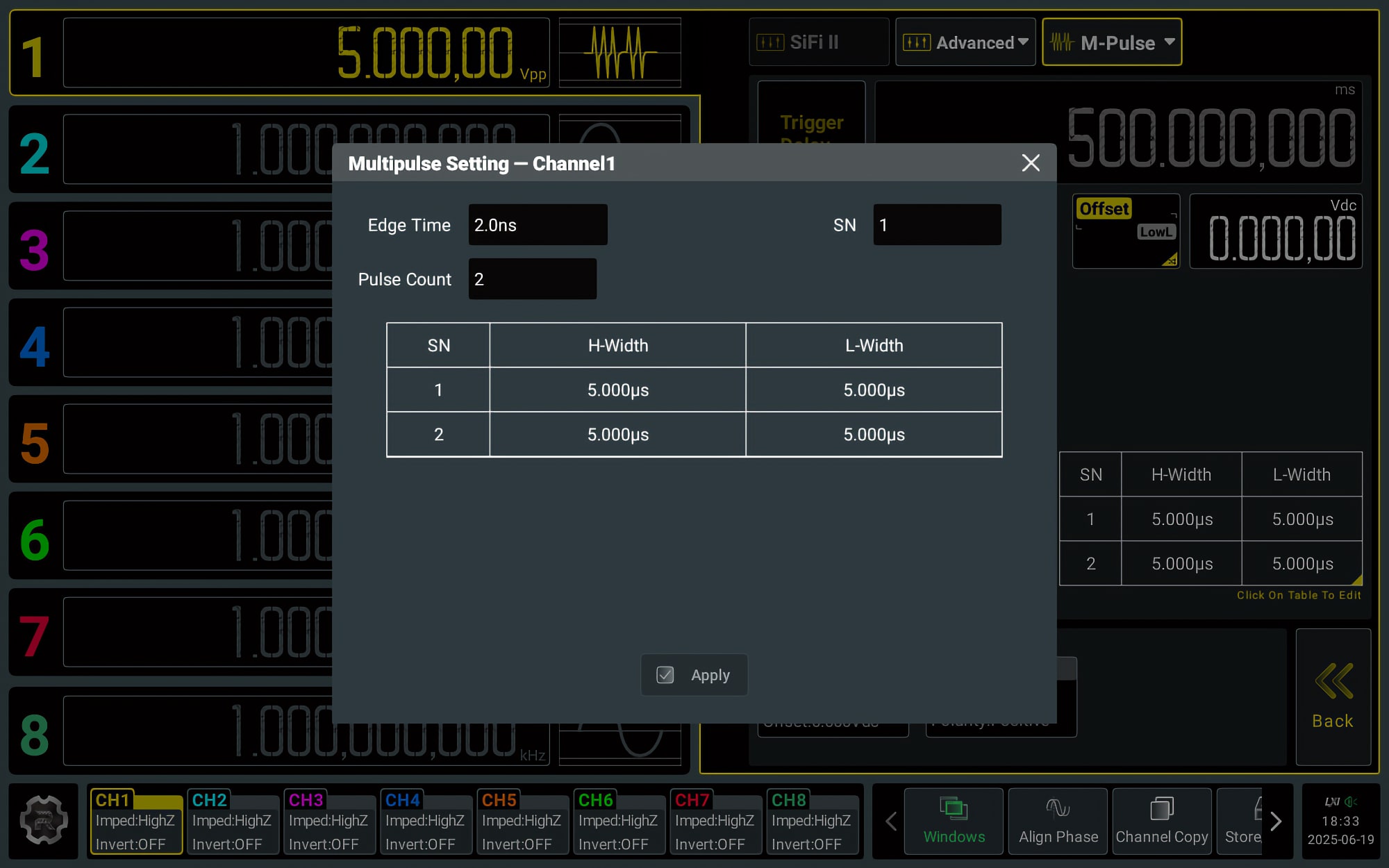Click the speaker sound icon

pyautogui.click(x=1351, y=801)
